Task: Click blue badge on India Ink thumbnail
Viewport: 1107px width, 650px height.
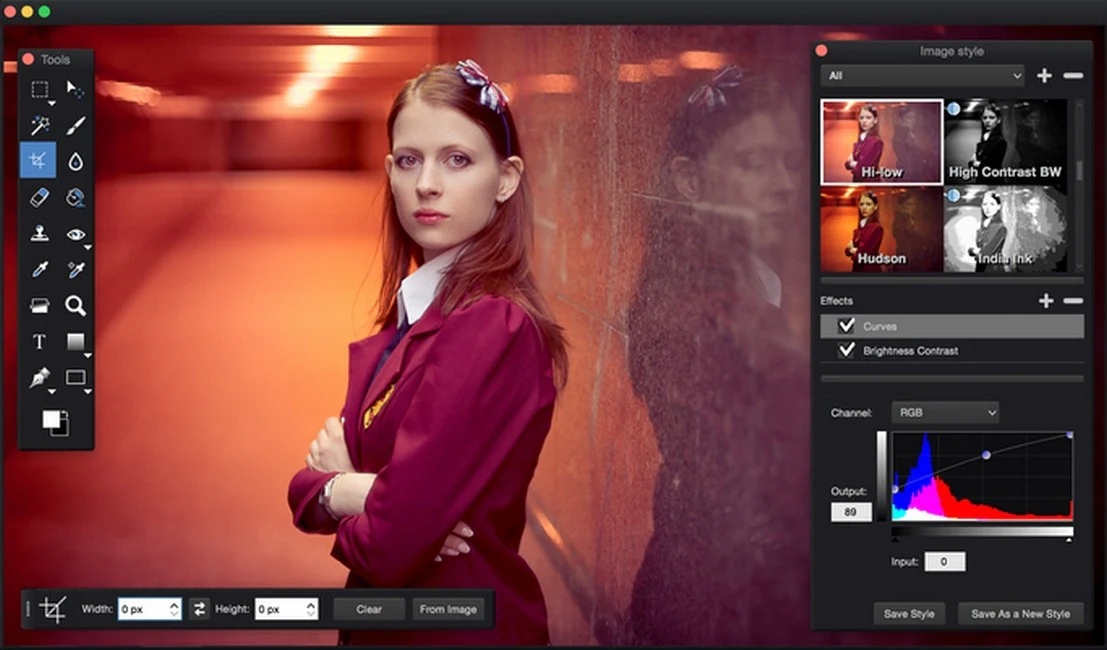Action: pos(953,195)
